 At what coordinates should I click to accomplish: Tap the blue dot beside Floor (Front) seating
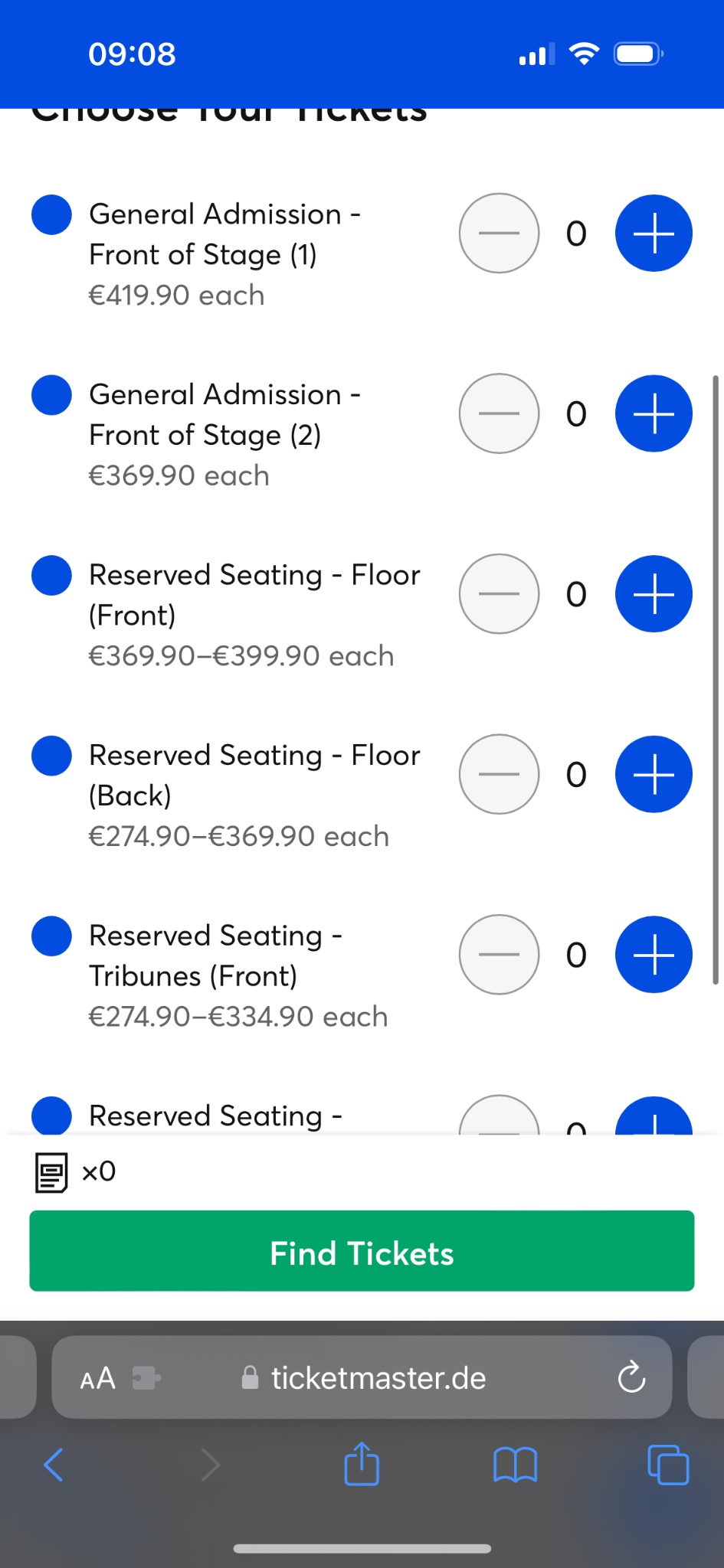pos(51,575)
